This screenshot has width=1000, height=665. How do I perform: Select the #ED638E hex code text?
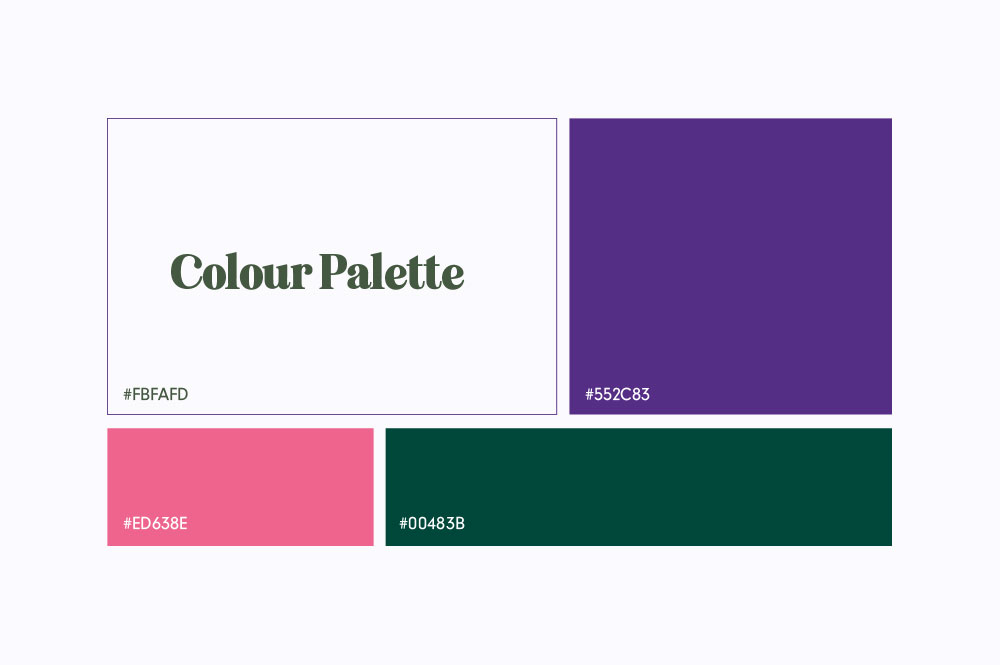[156, 523]
